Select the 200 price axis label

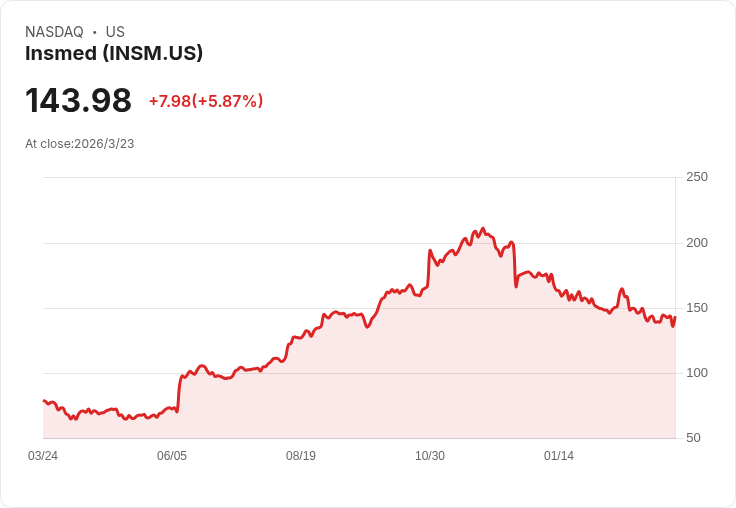click(x=696, y=242)
